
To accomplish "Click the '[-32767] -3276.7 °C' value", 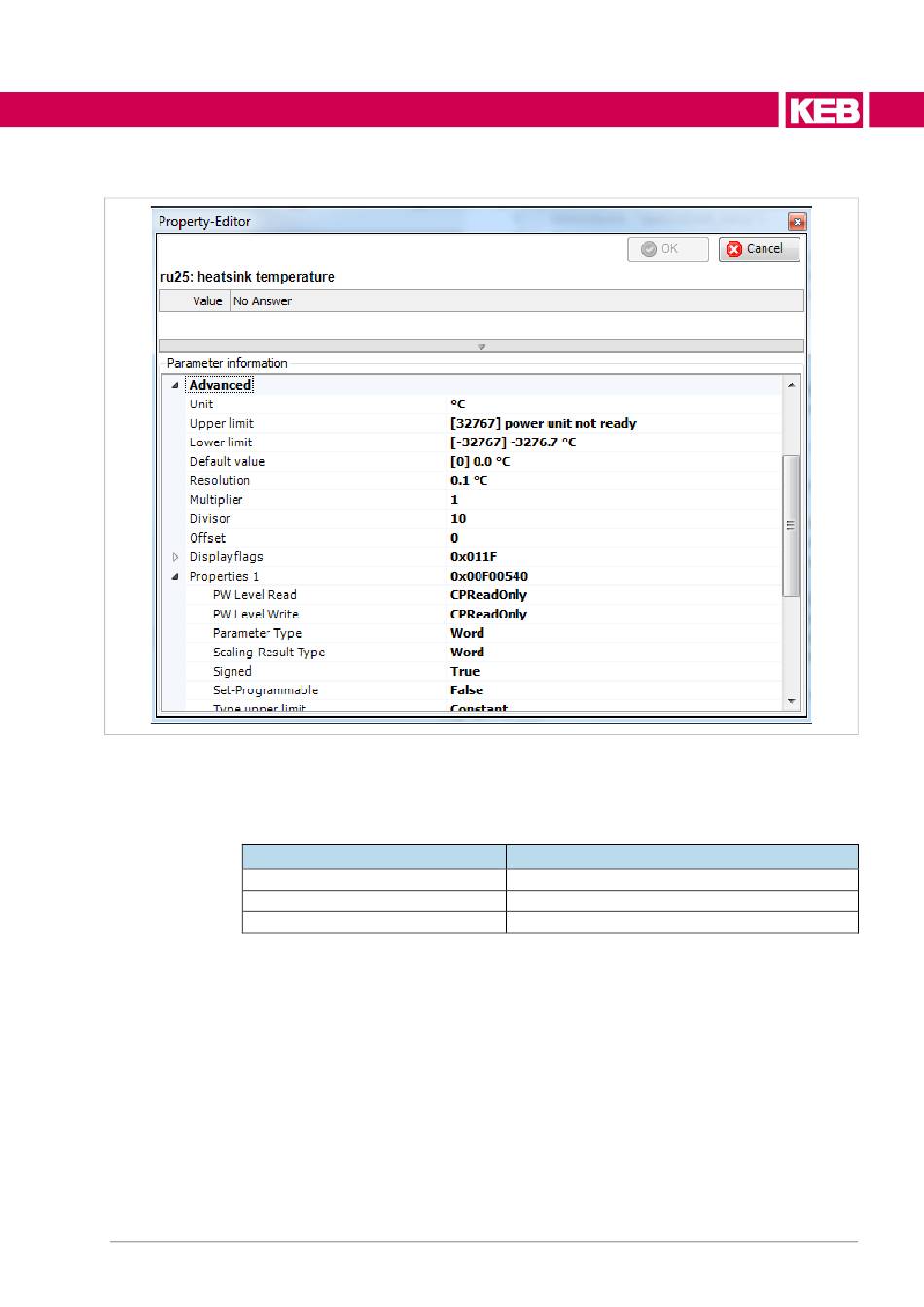I will pyautogui.click(x=514, y=442).
